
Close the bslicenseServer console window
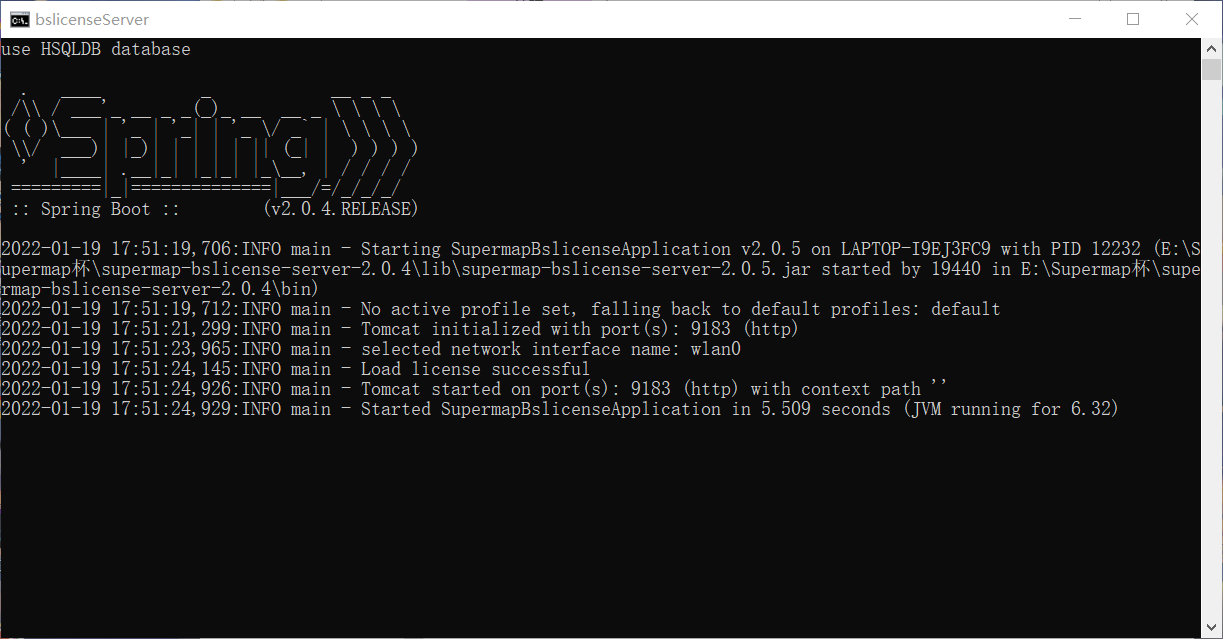tap(1192, 19)
